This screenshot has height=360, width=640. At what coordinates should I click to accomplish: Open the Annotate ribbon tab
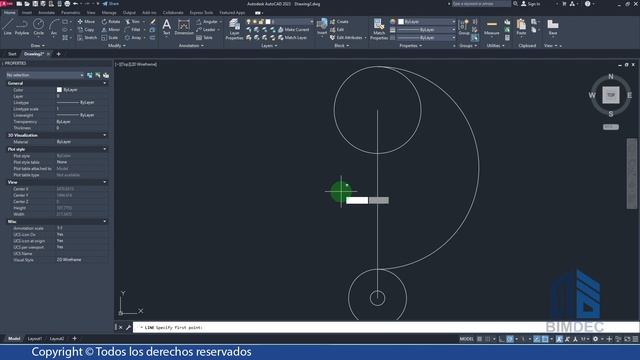click(x=47, y=13)
